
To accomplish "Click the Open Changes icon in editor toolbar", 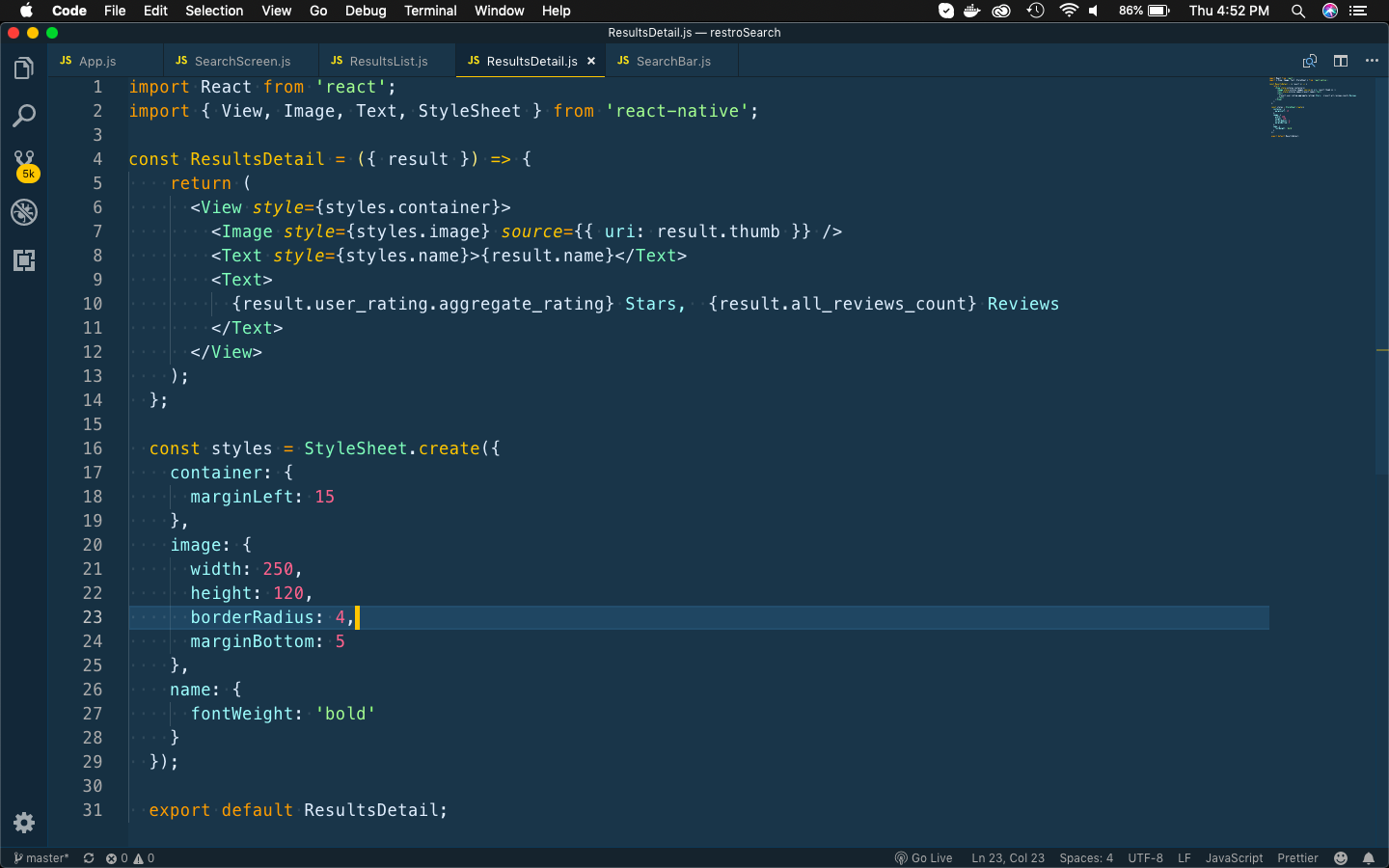I will click(x=1310, y=61).
